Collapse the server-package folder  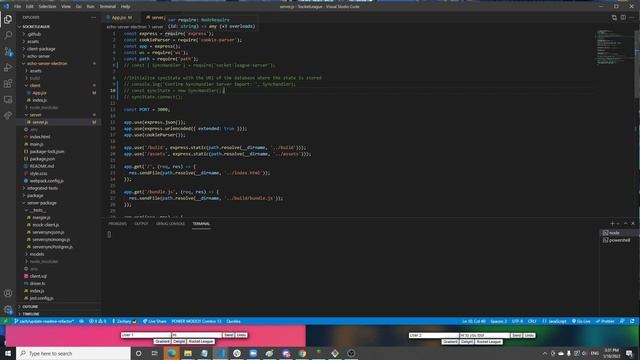click(x=42, y=203)
